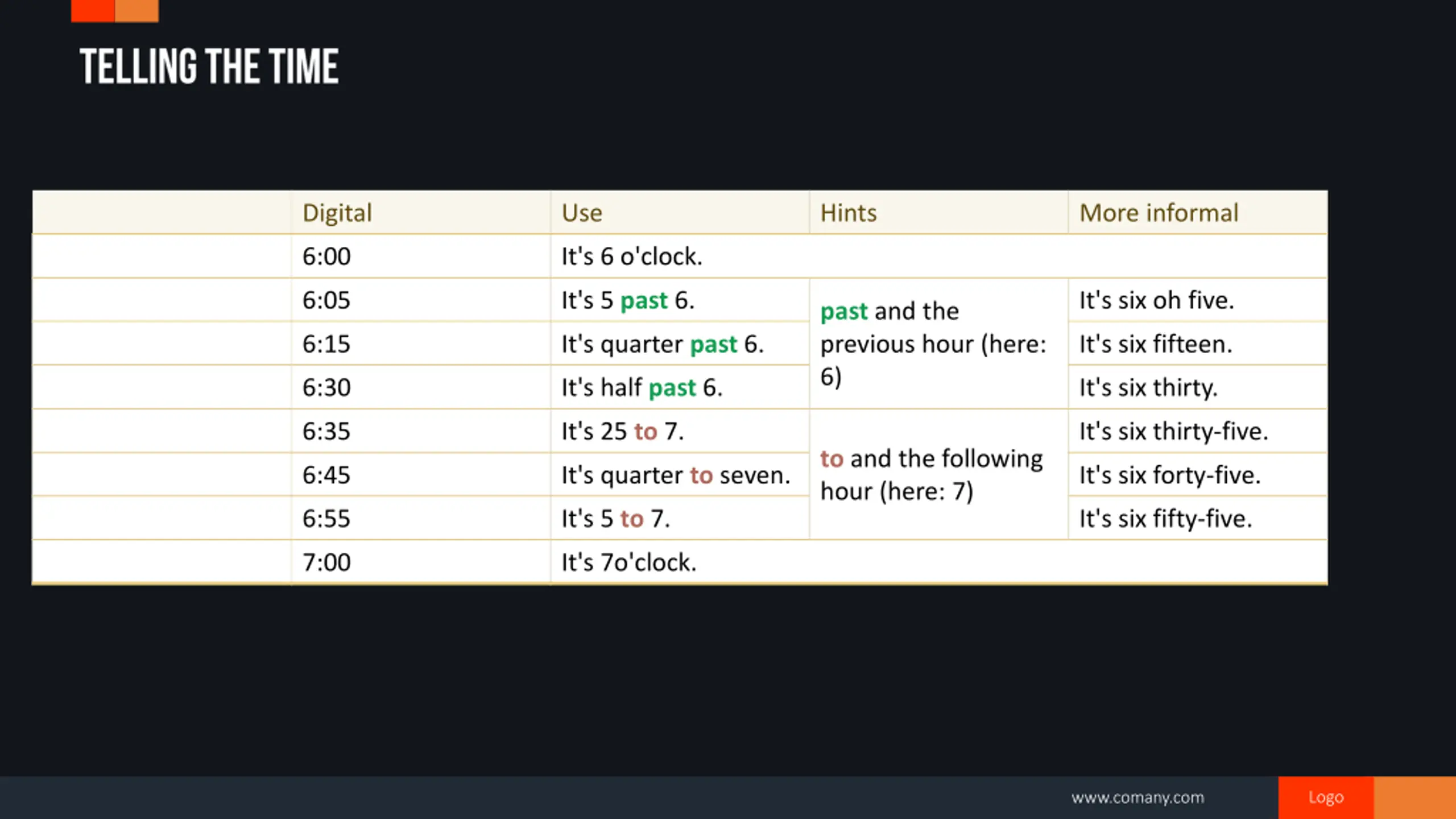Select the More informal column header
Screen dimensions: 1456x819
point(1198,213)
